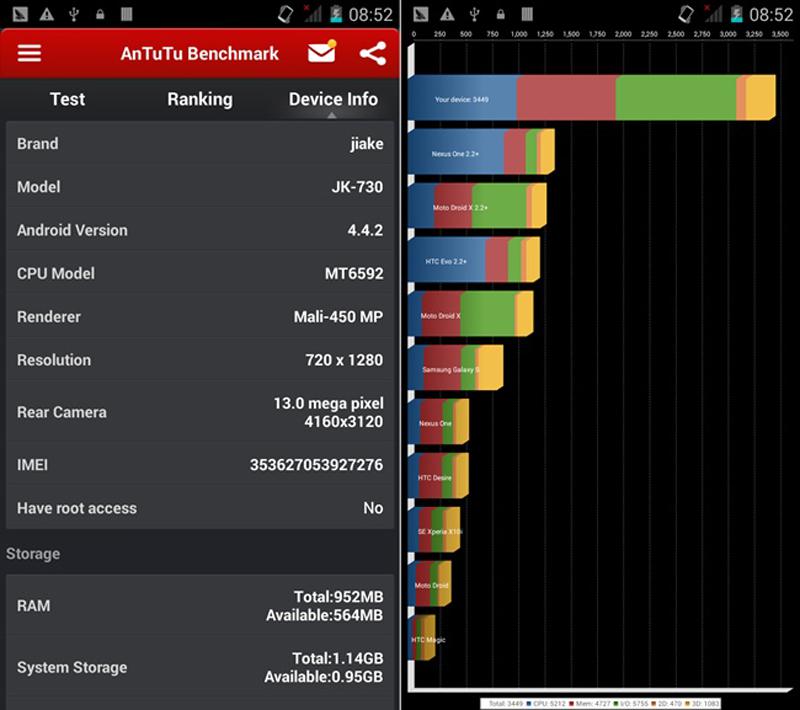Switch to the Test tab

(67, 99)
